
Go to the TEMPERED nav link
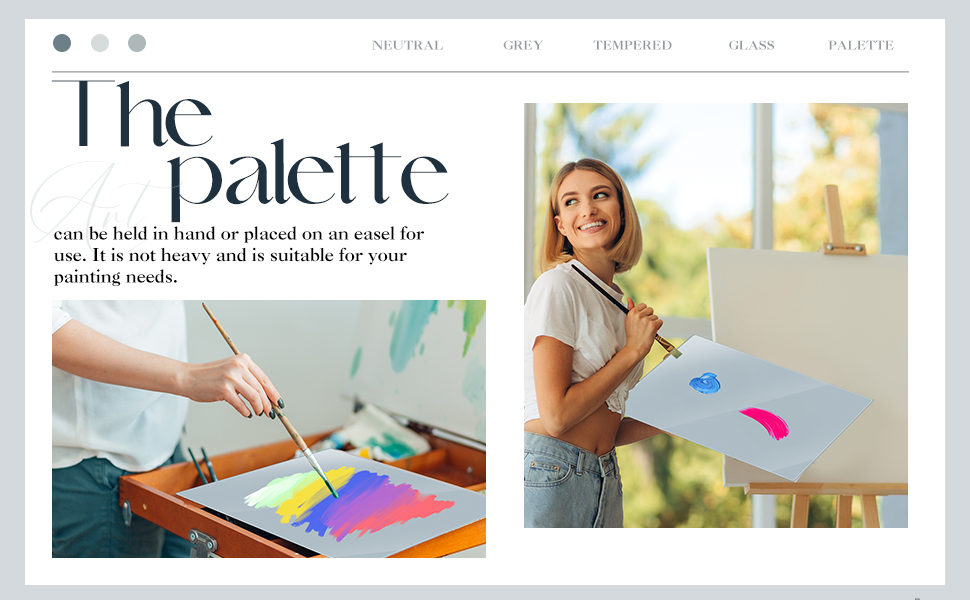click(x=632, y=45)
